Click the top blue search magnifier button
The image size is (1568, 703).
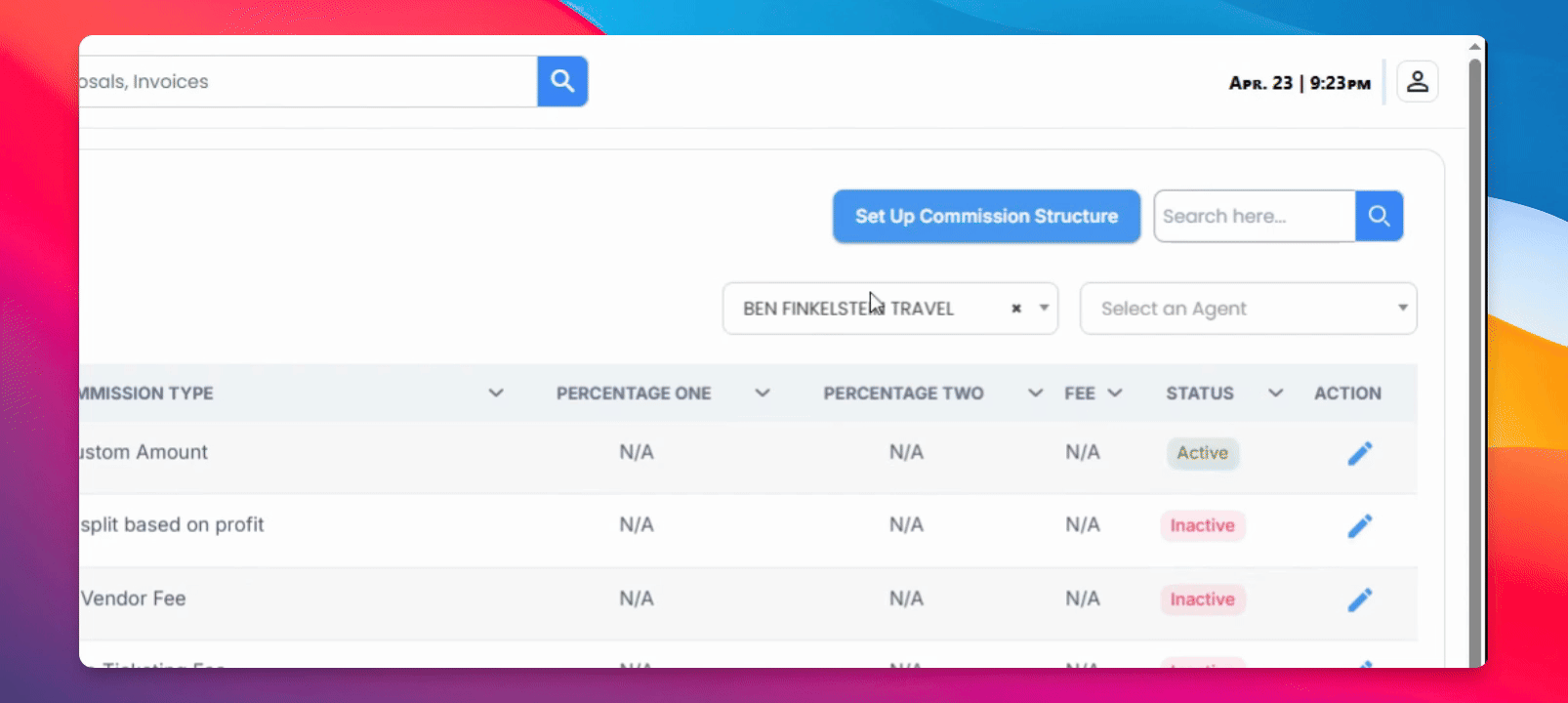click(x=562, y=81)
